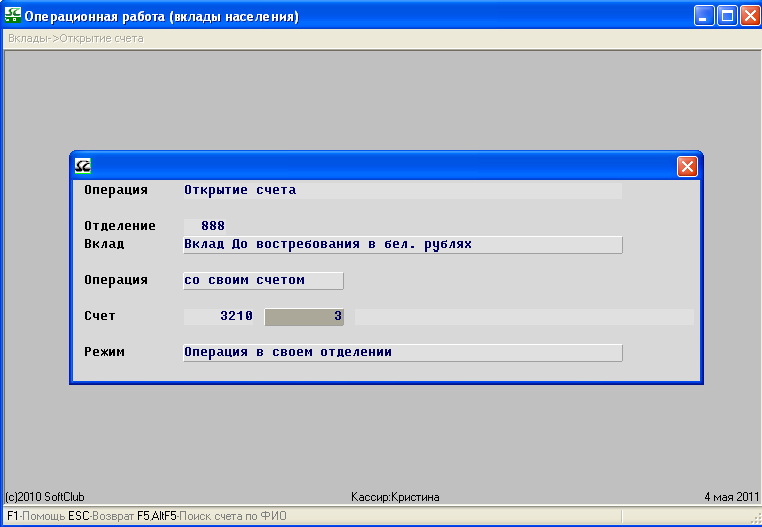Screen dimensions: 762x527
Task: Minimize the Операционная работа window
Action: tap(704, 16)
